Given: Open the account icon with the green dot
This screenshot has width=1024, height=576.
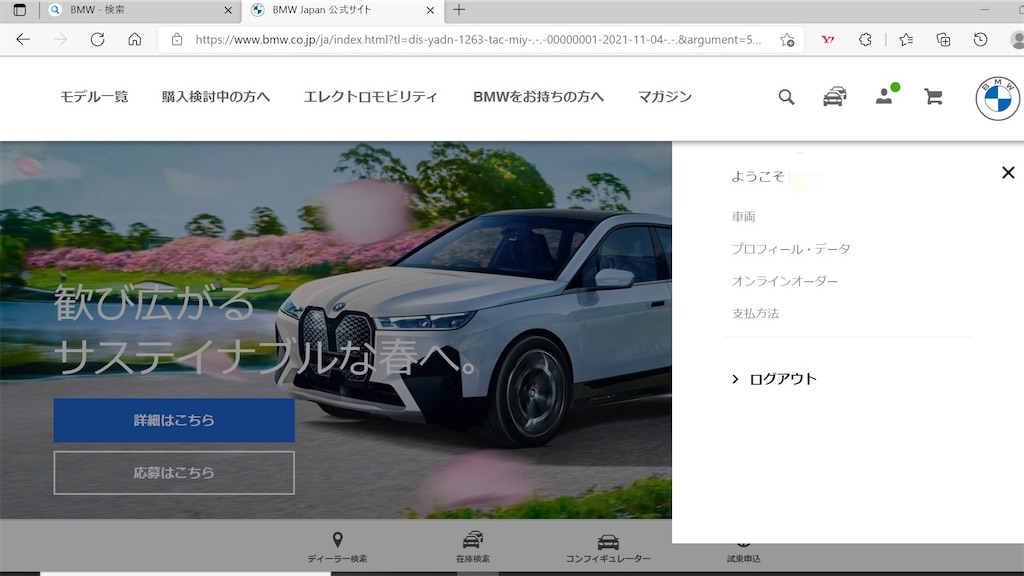Looking at the screenshot, I should pyautogui.click(x=883, y=97).
